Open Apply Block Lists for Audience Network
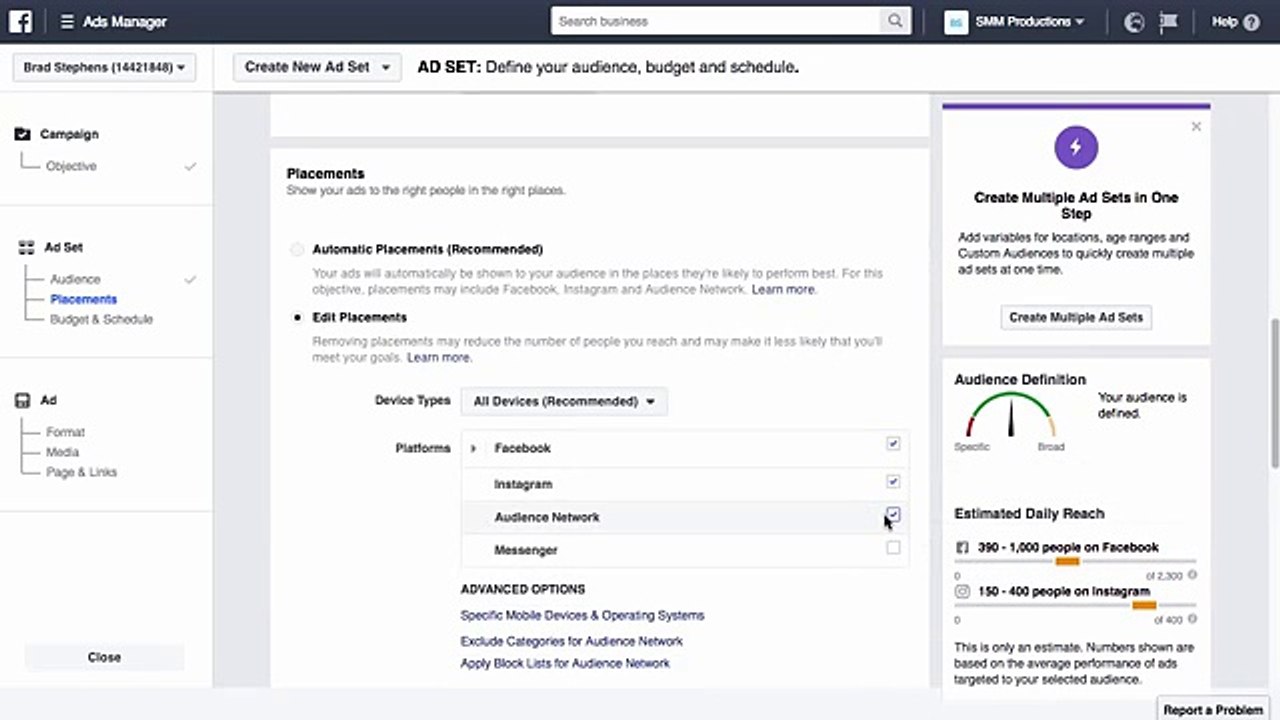 point(565,663)
